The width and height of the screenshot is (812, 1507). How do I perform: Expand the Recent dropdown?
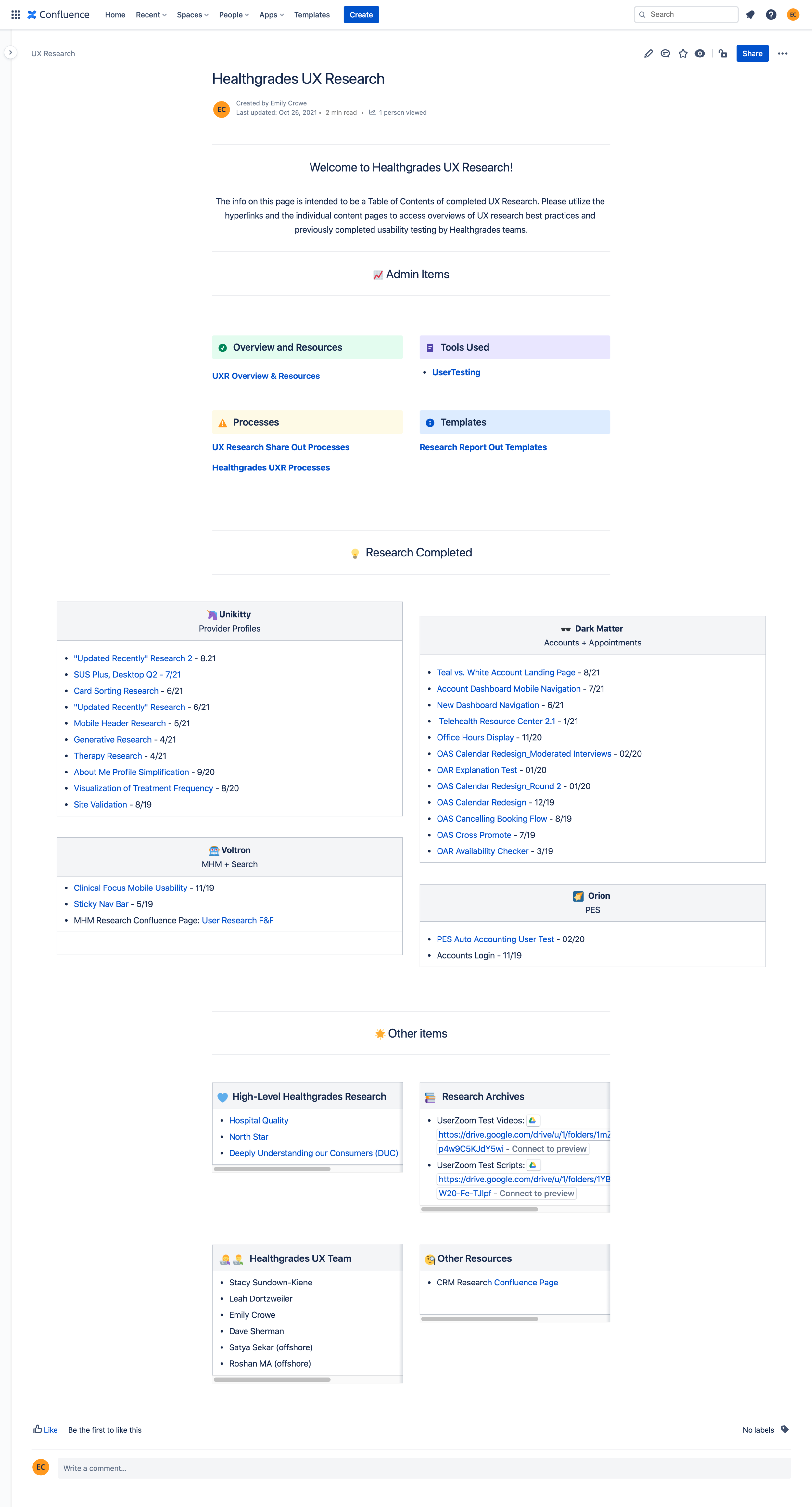[x=151, y=15]
